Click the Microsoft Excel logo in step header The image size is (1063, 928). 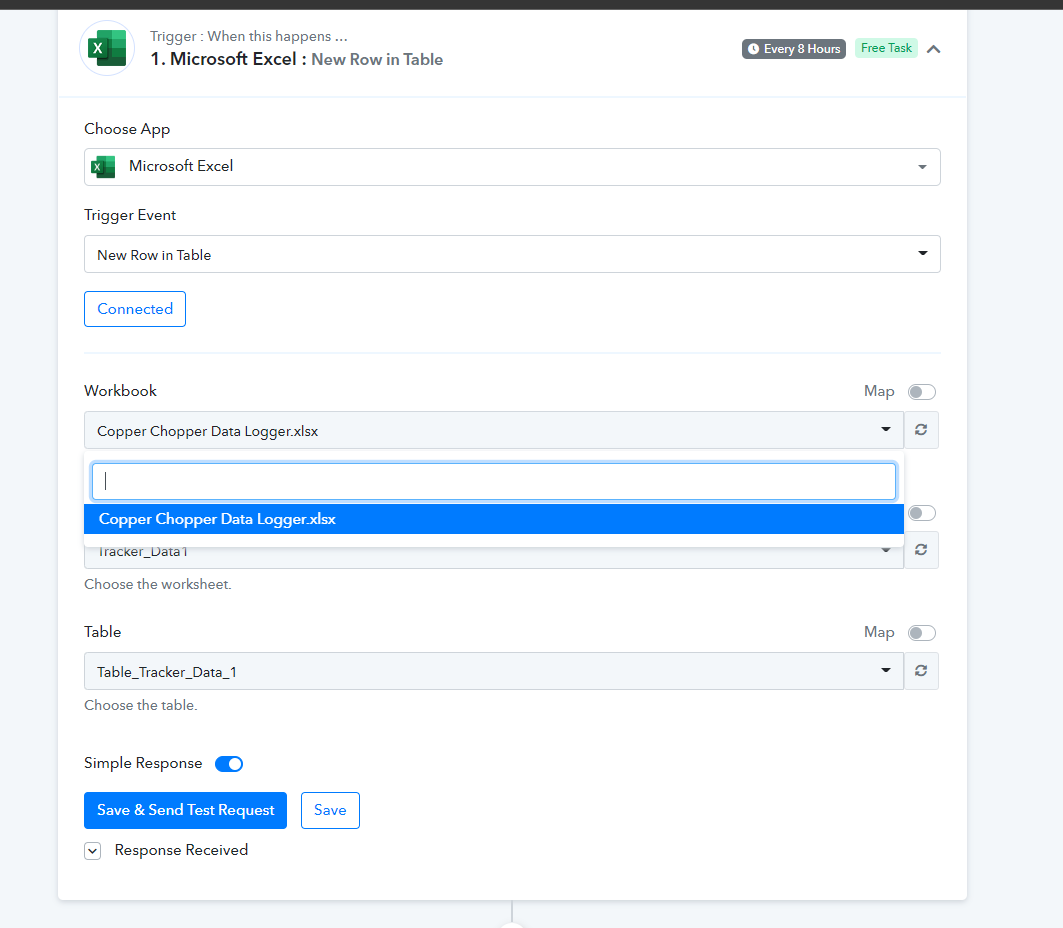pos(107,48)
